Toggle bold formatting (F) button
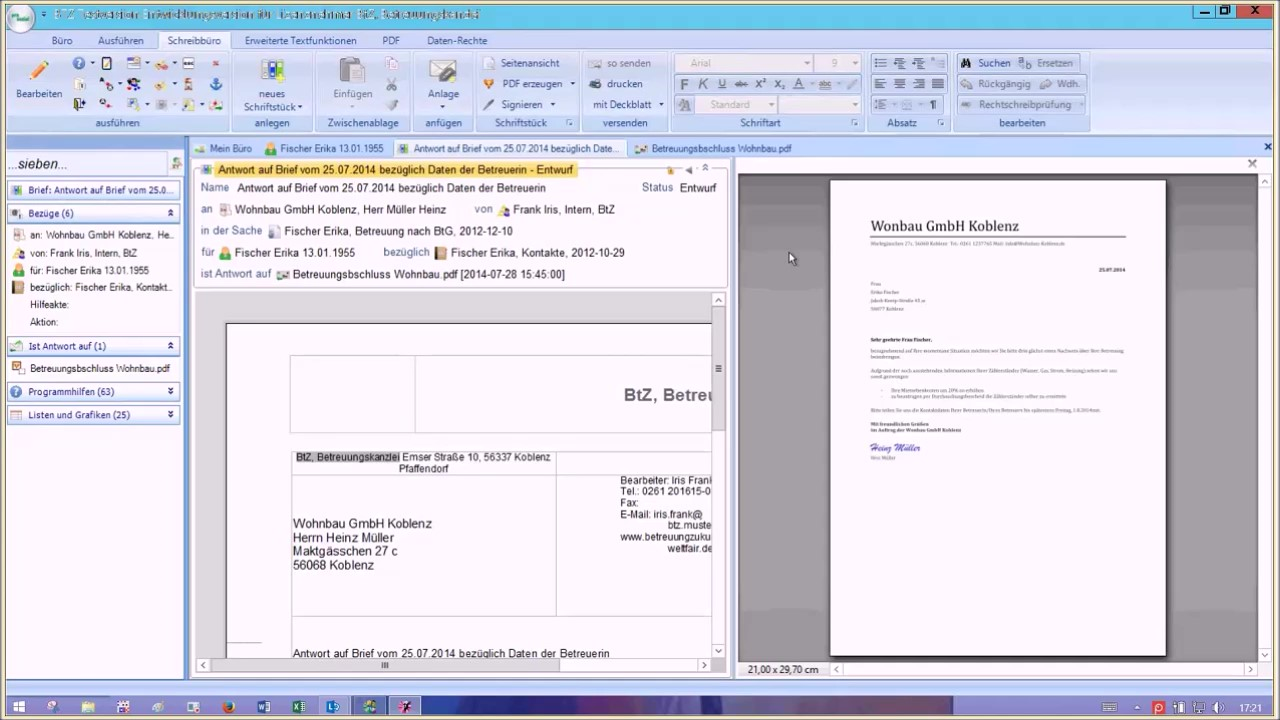 click(685, 84)
